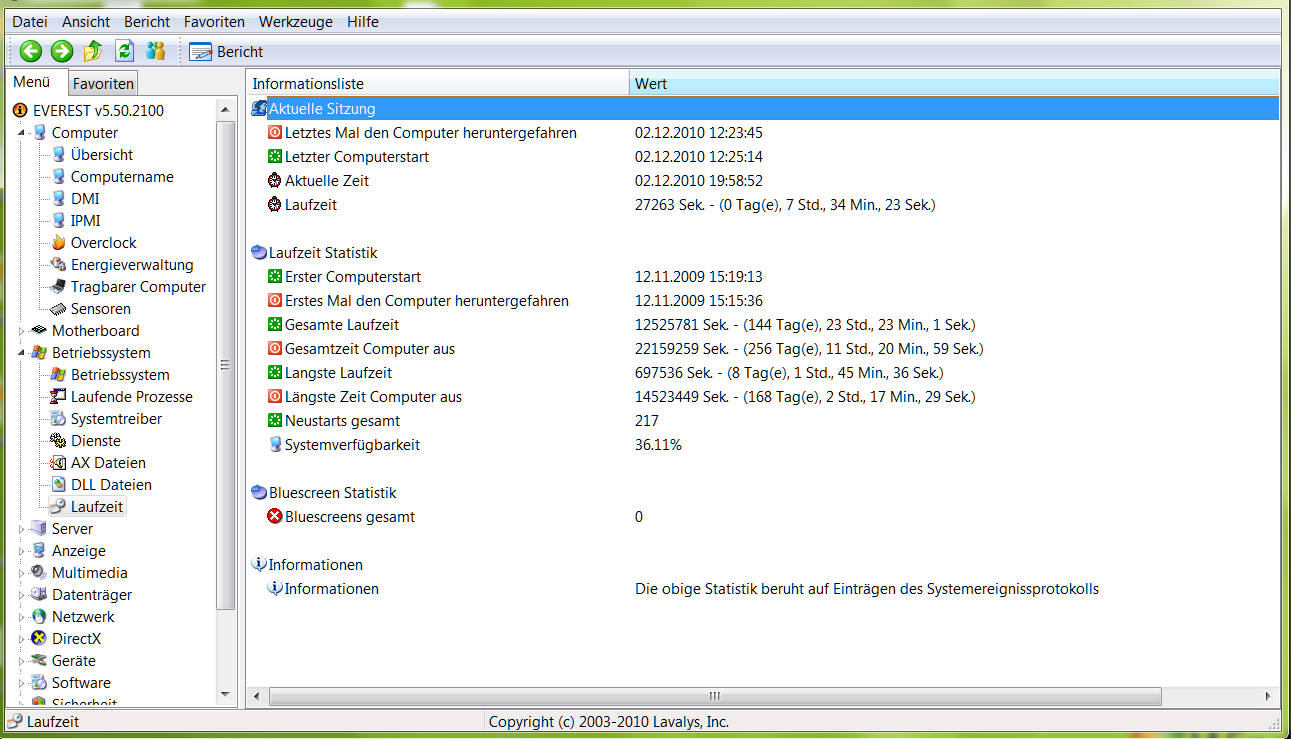Click the Betriebssystem child item Windows icon
Screen dimensions: 1291x739
[x=59, y=375]
